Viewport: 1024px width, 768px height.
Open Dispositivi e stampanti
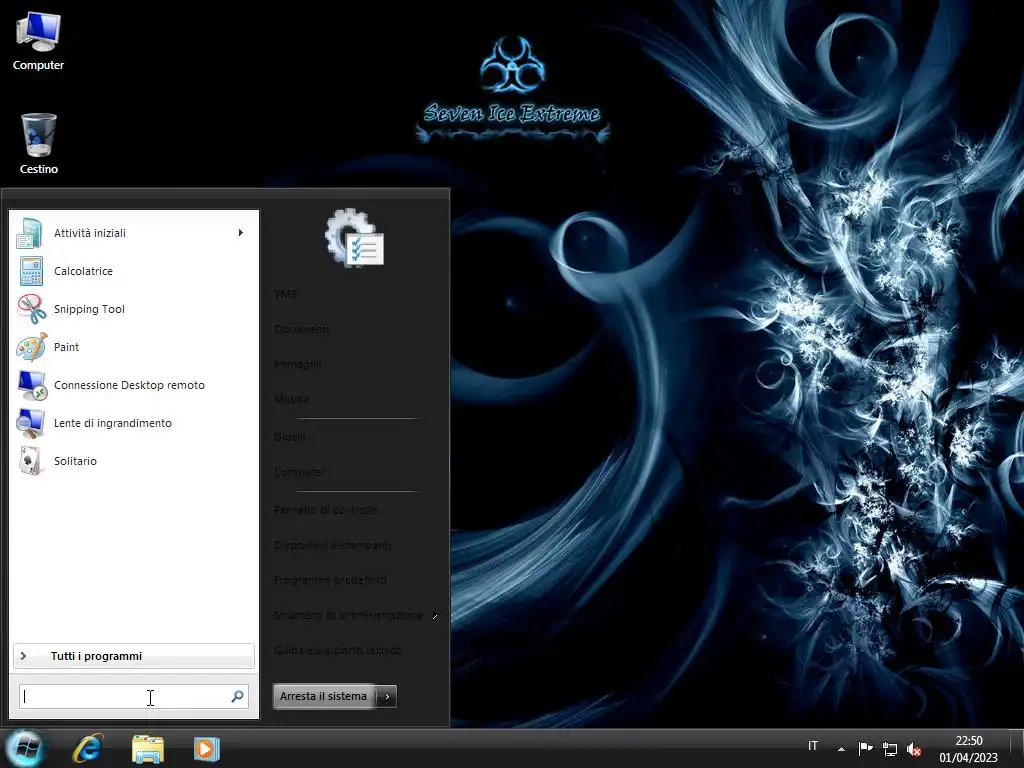click(332, 545)
